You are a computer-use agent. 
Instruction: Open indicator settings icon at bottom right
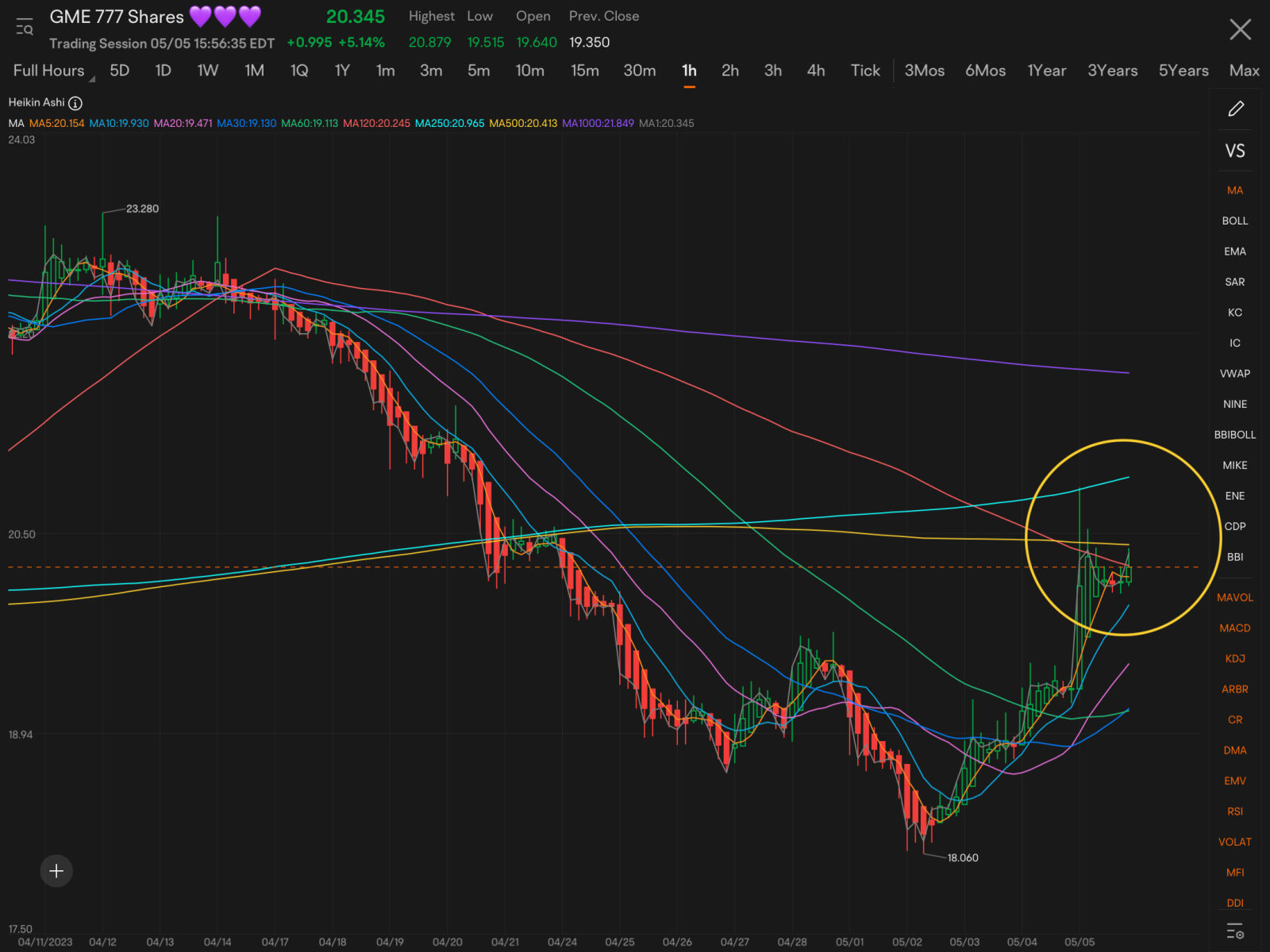(x=1235, y=931)
